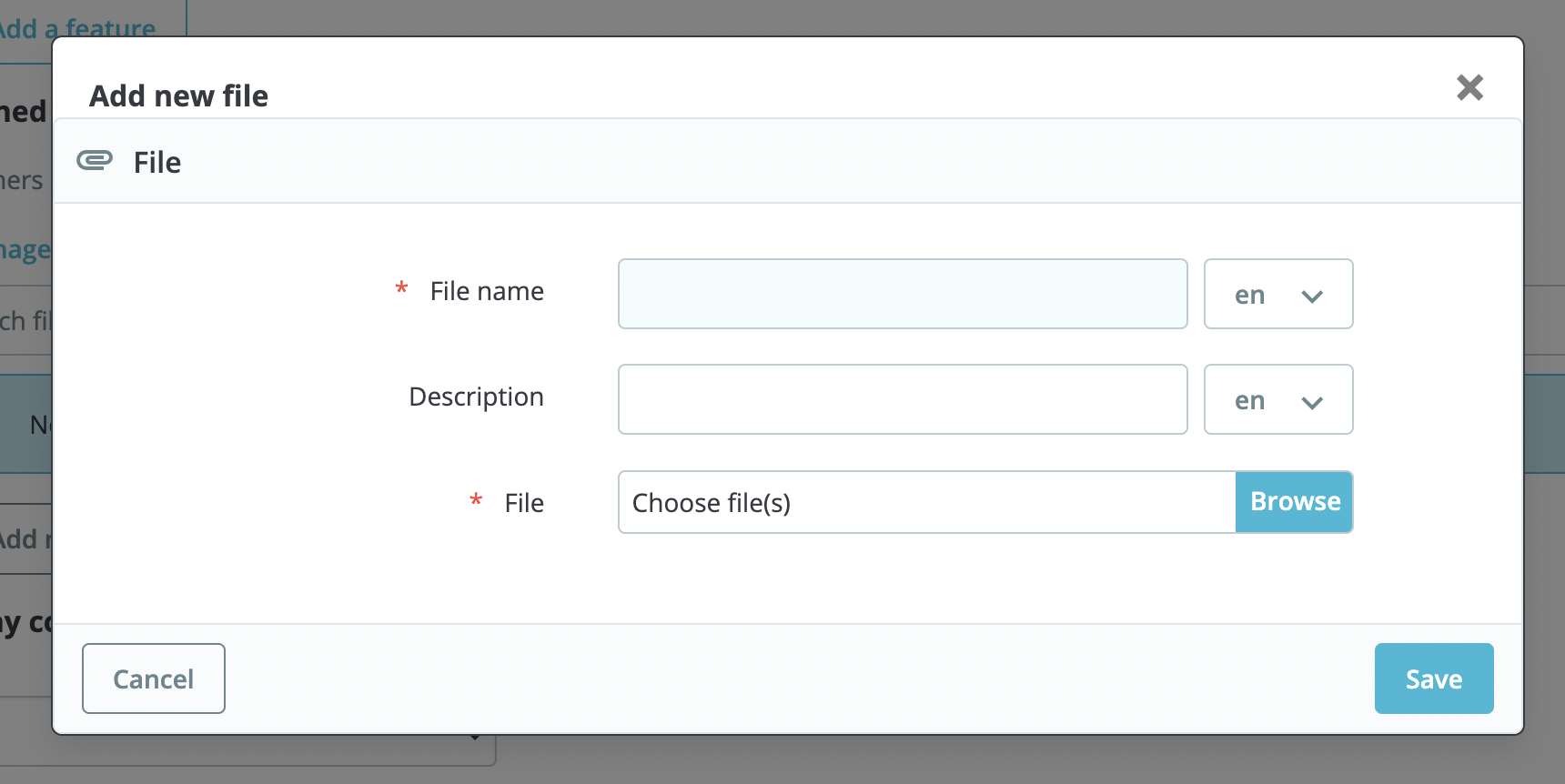Focus the File name text field

coord(903,294)
